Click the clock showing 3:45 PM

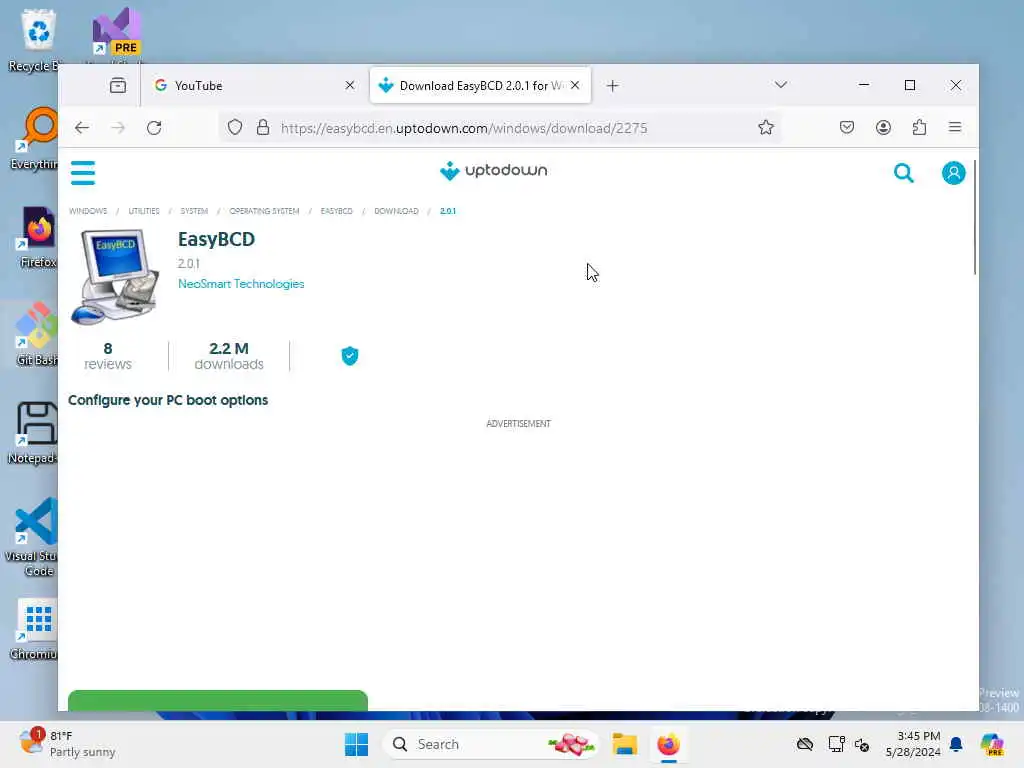click(913, 744)
